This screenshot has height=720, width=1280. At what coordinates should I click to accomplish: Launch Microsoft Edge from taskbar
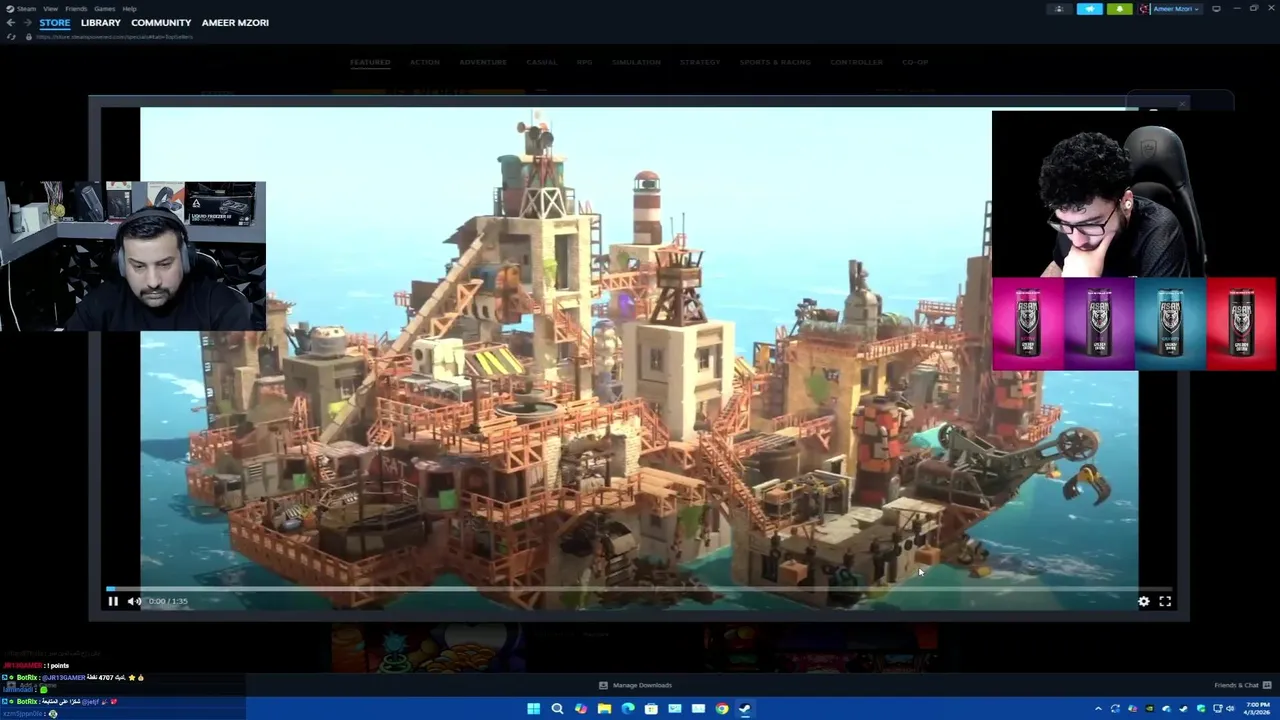[627, 709]
